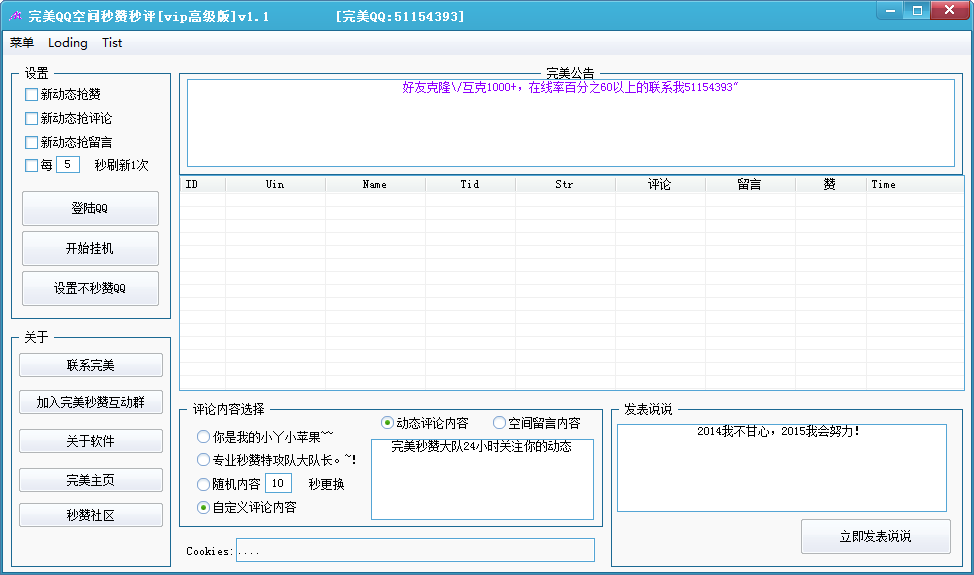Open the Loding menu
This screenshot has height=575, width=974.
coord(68,43)
